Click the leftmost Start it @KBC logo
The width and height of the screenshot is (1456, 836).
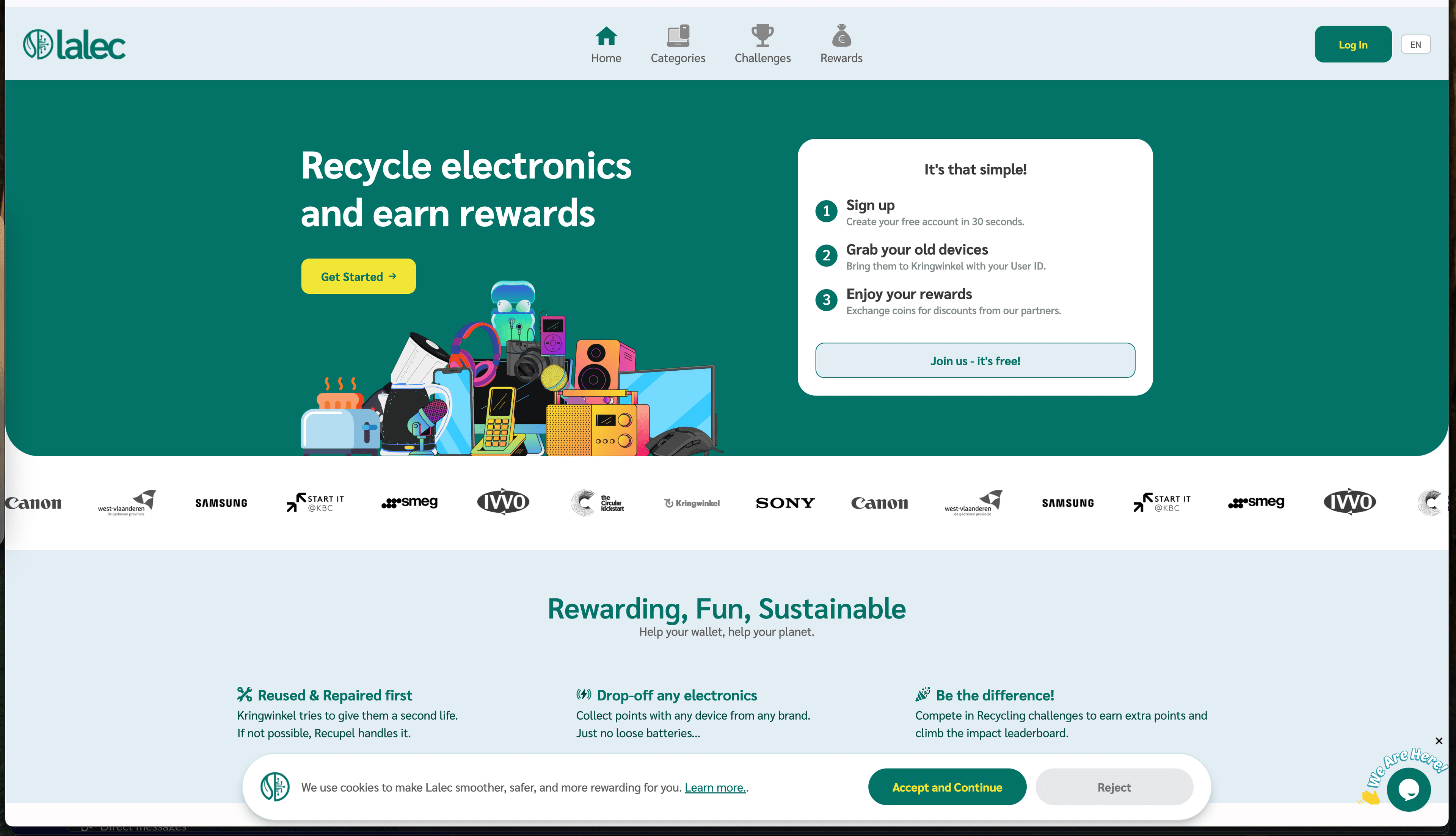pyautogui.click(x=315, y=503)
